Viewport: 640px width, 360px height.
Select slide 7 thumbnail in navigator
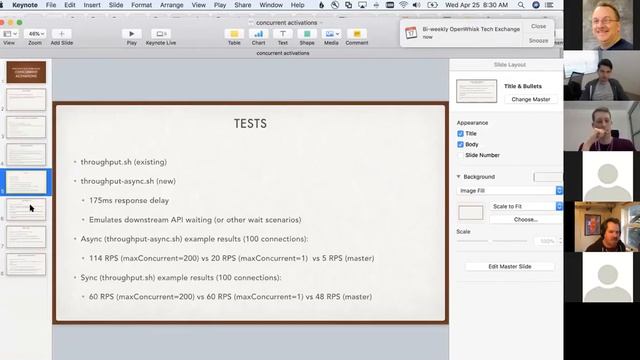tap(26, 237)
